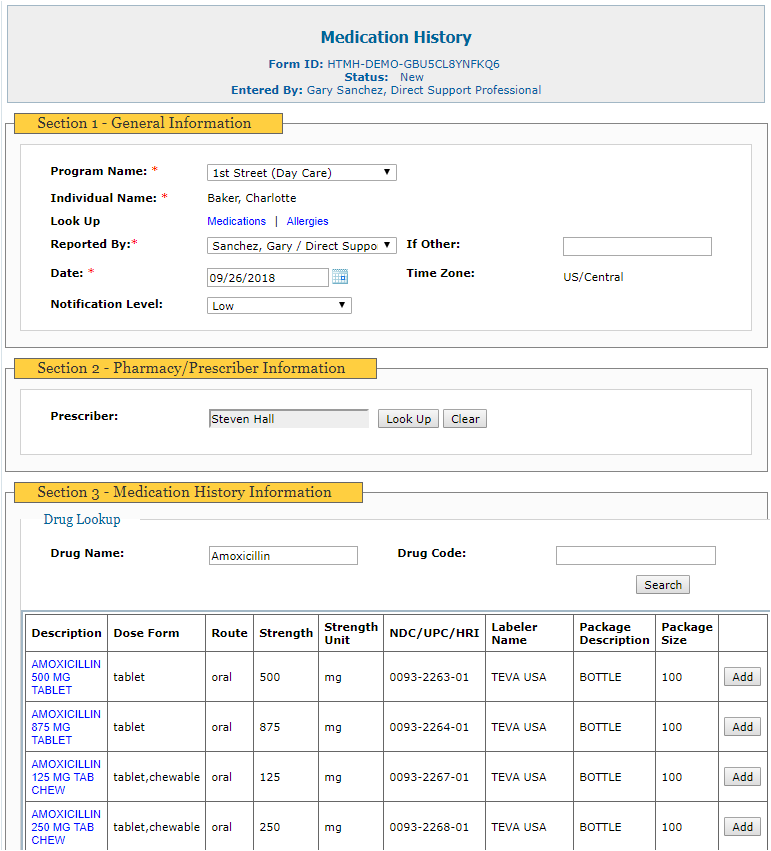Click the If Other text field

pos(637,246)
